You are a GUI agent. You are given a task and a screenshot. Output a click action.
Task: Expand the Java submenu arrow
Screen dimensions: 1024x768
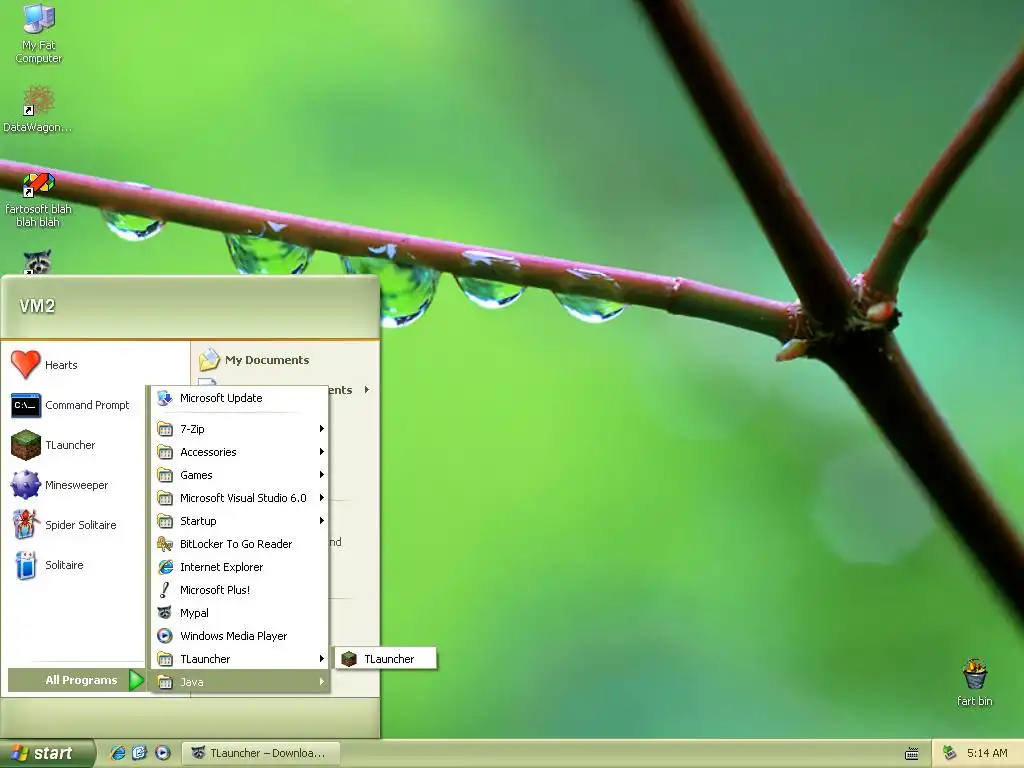[321, 681]
